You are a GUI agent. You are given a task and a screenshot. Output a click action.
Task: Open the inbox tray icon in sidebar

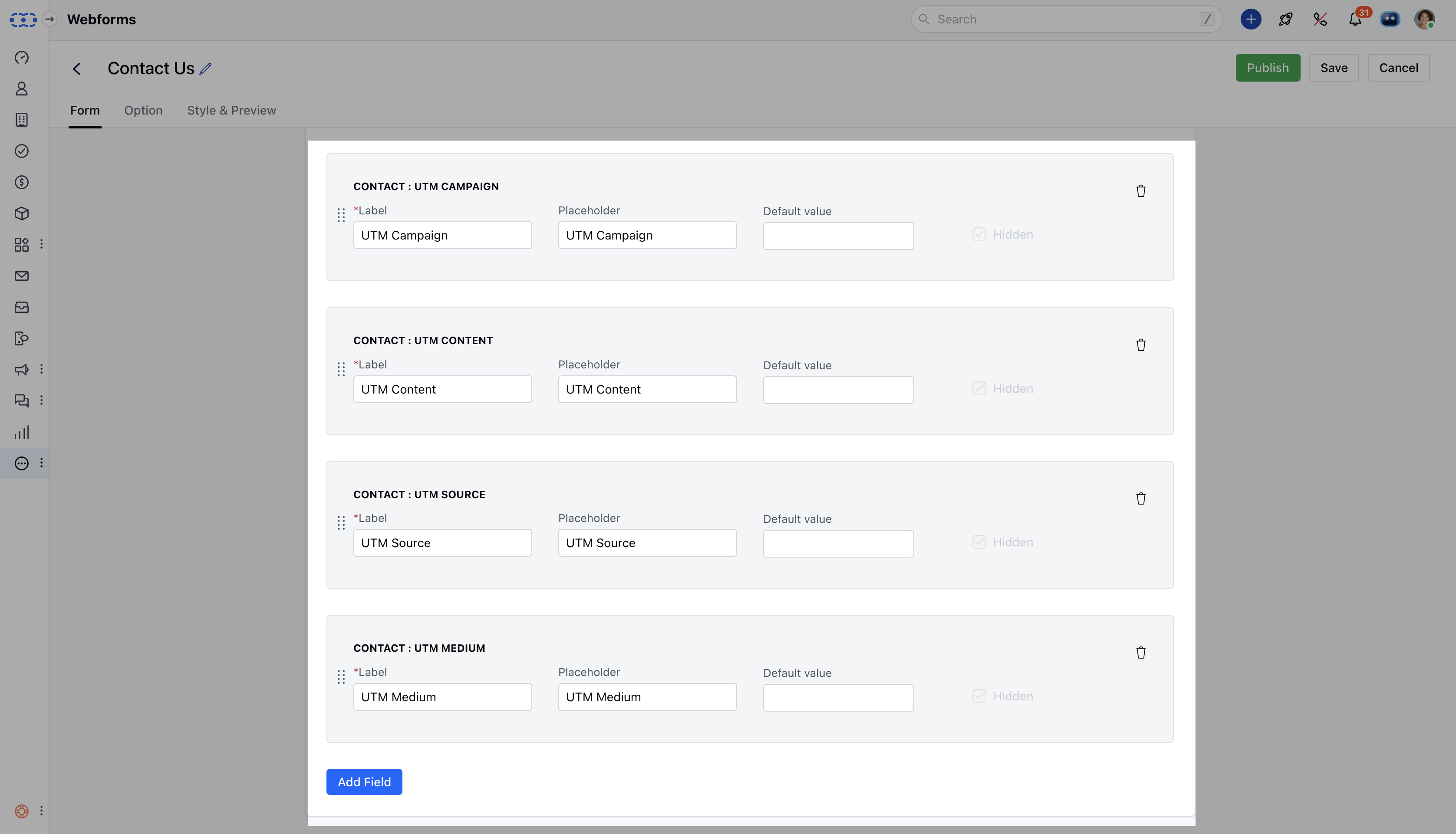22,308
